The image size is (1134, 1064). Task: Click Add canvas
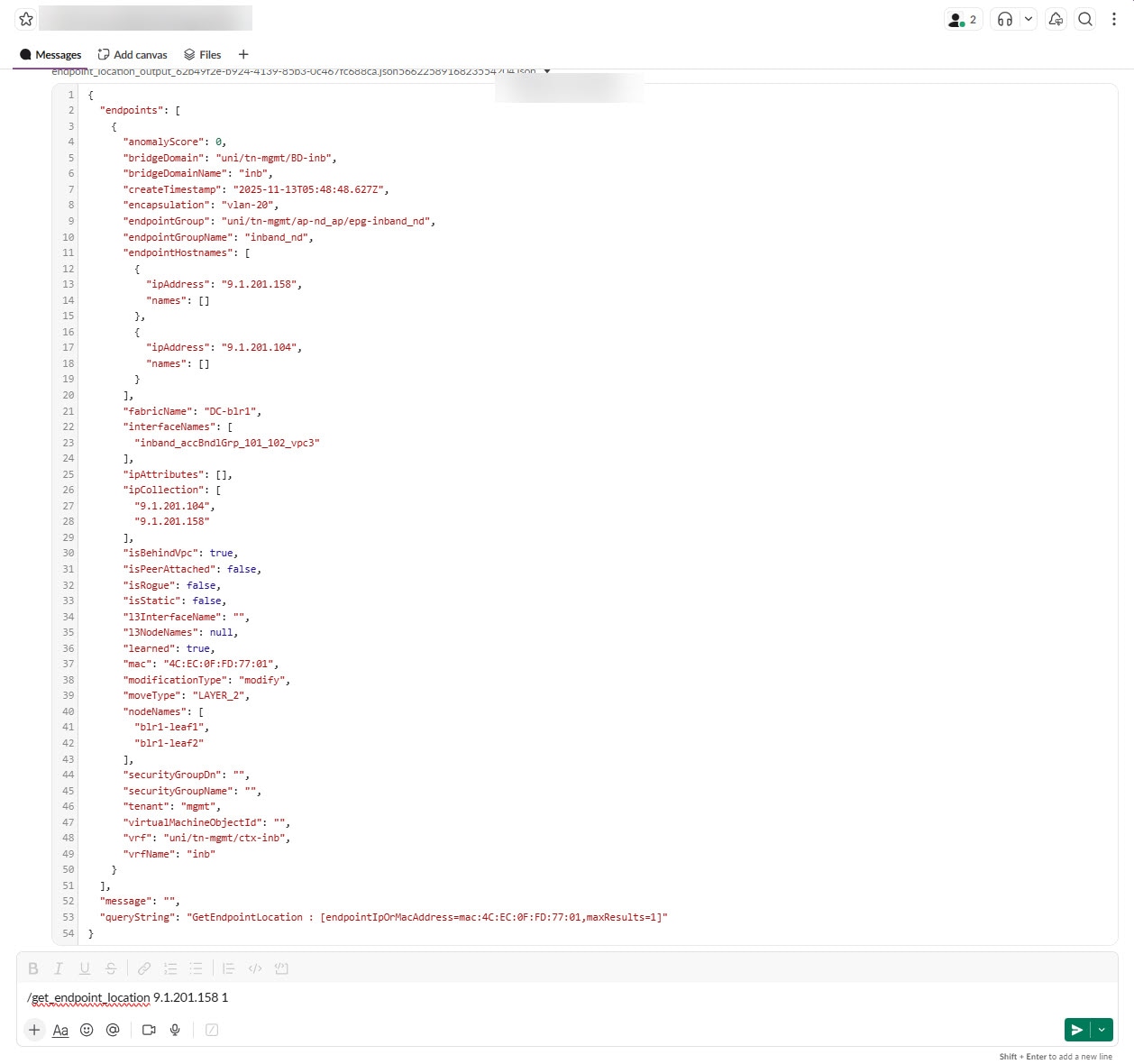(x=132, y=54)
